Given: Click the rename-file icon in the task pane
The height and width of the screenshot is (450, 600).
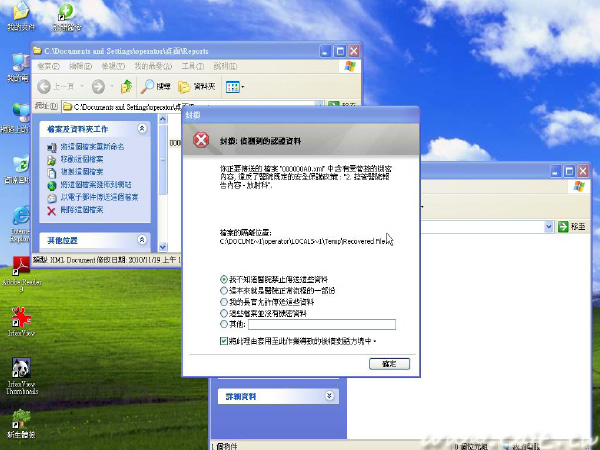Looking at the screenshot, I should point(51,147).
